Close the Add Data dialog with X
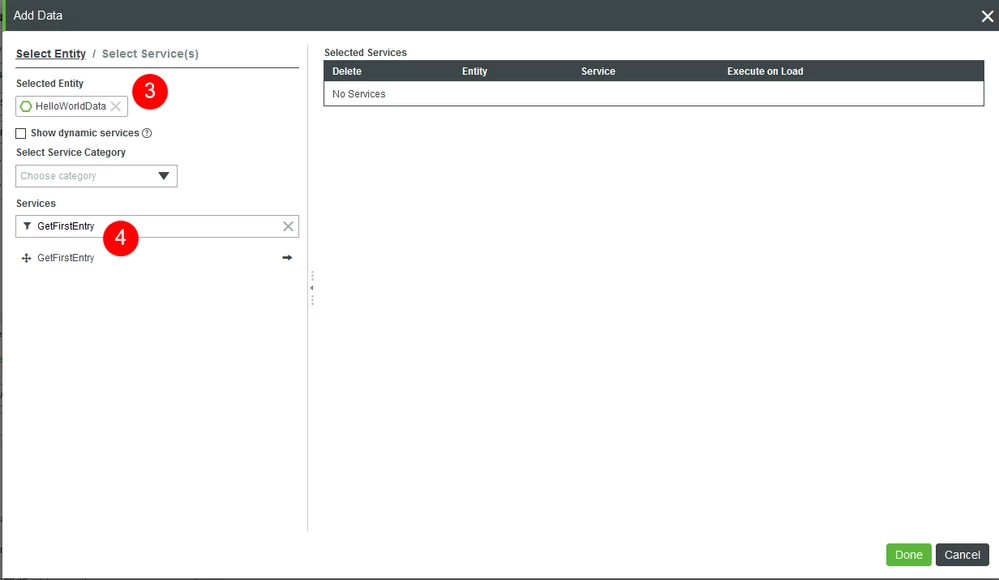The height and width of the screenshot is (580, 999). (x=987, y=15)
